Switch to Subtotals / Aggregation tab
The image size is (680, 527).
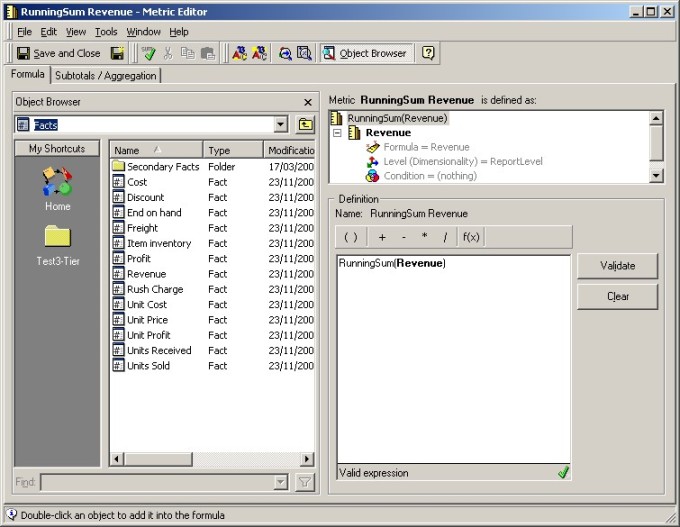coord(105,75)
